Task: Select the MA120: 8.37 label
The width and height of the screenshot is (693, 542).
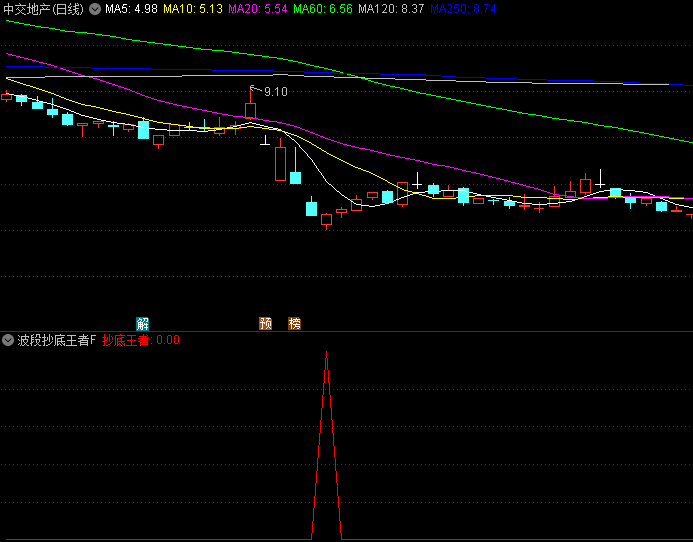Action: click(x=391, y=9)
